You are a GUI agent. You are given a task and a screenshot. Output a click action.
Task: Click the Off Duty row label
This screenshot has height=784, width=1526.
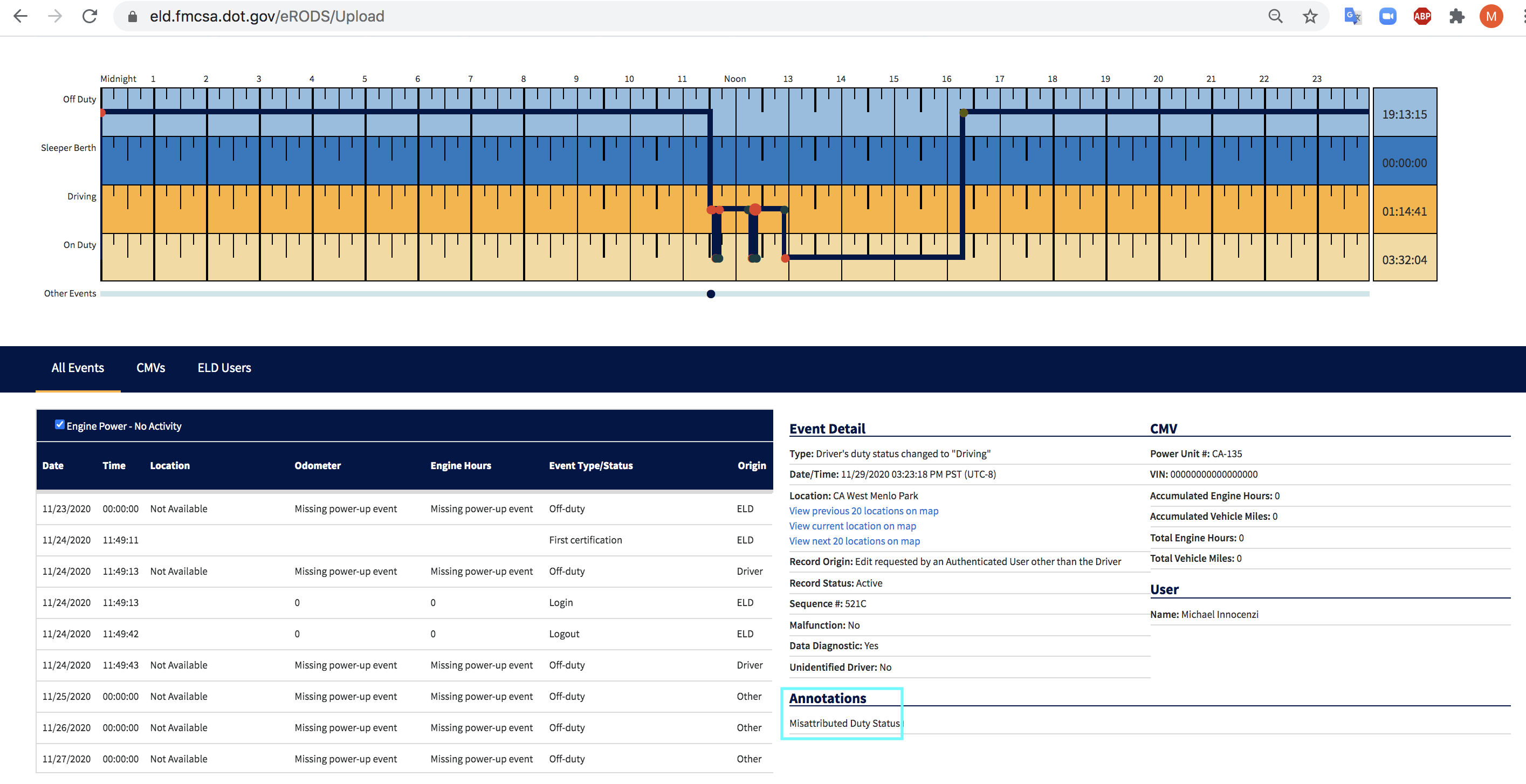79,99
